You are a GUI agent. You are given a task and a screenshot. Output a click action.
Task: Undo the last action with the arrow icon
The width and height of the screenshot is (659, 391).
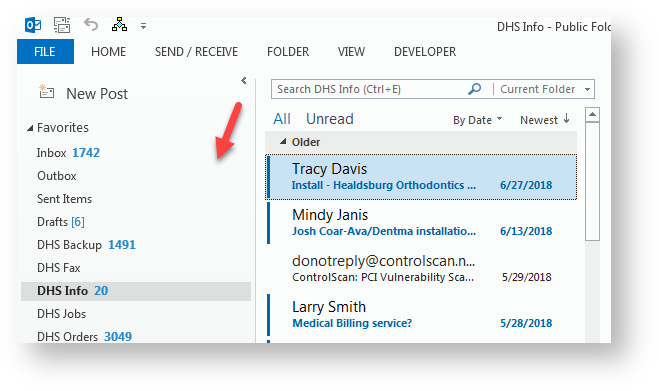(x=91, y=25)
